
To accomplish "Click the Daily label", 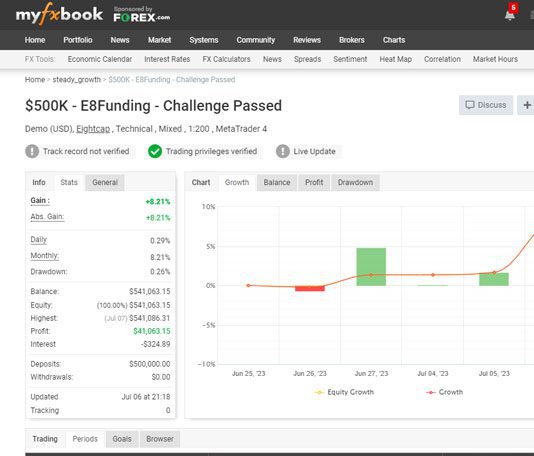I will tap(38, 240).
